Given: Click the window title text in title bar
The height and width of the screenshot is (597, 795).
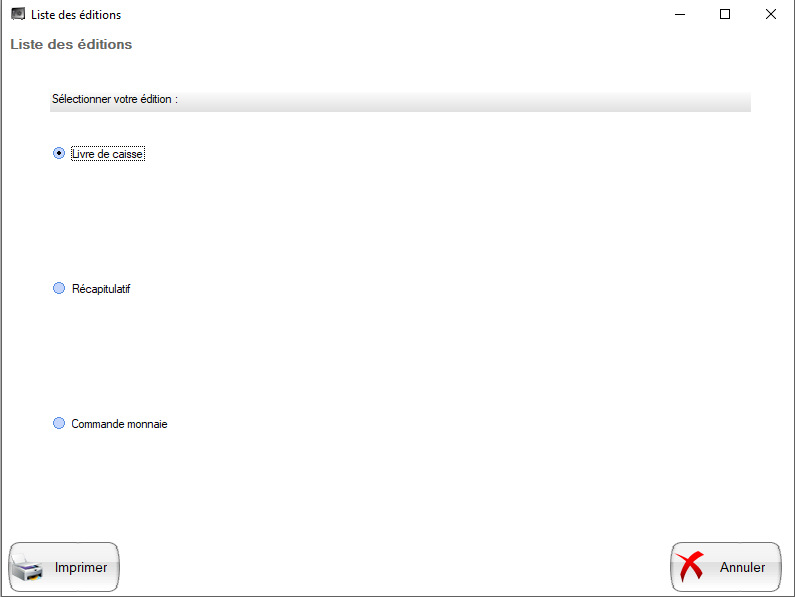Looking at the screenshot, I should click(76, 15).
